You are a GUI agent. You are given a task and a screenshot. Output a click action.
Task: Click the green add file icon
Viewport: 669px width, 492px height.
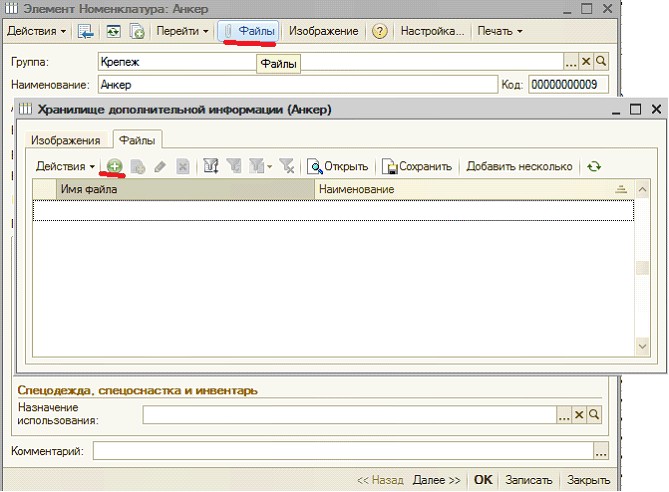coord(114,166)
